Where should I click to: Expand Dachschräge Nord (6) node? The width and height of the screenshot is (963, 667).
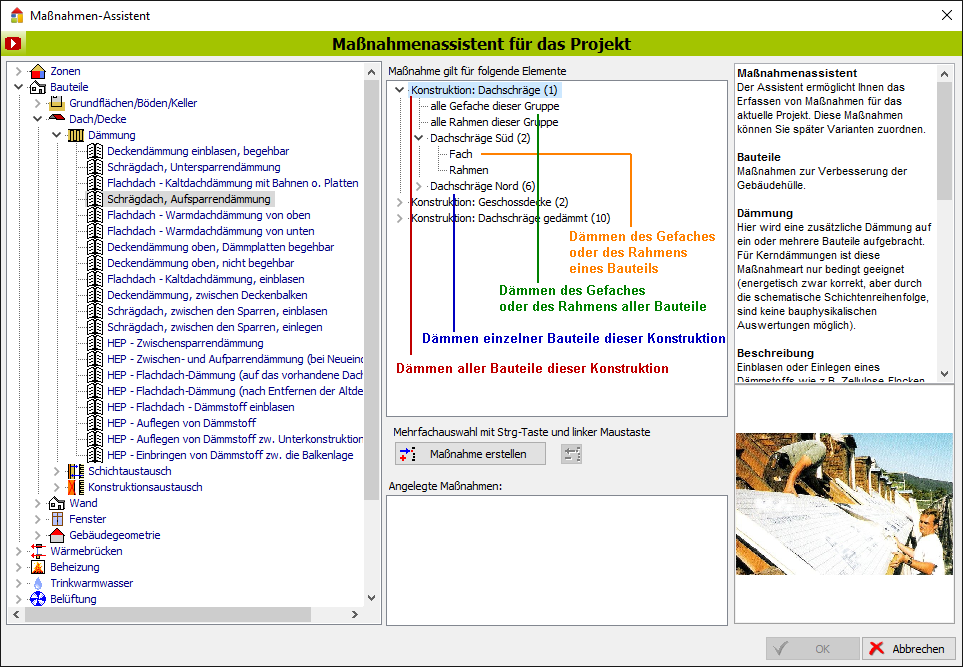click(419, 186)
